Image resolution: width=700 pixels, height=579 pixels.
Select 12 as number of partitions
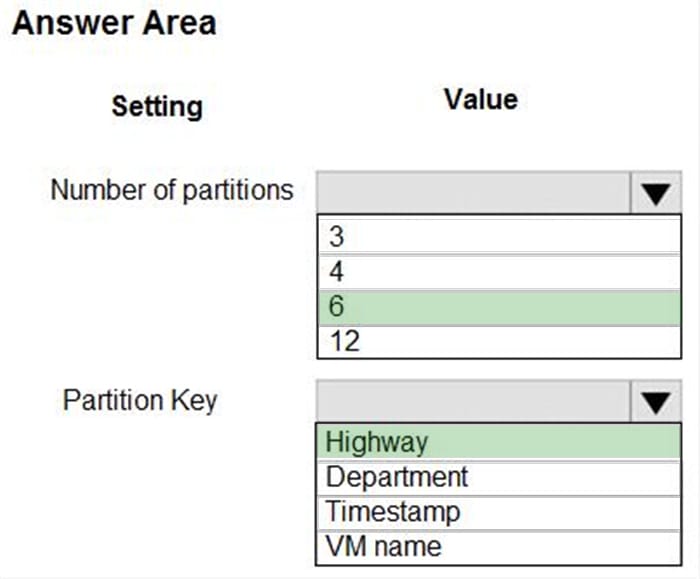(498, 342)
